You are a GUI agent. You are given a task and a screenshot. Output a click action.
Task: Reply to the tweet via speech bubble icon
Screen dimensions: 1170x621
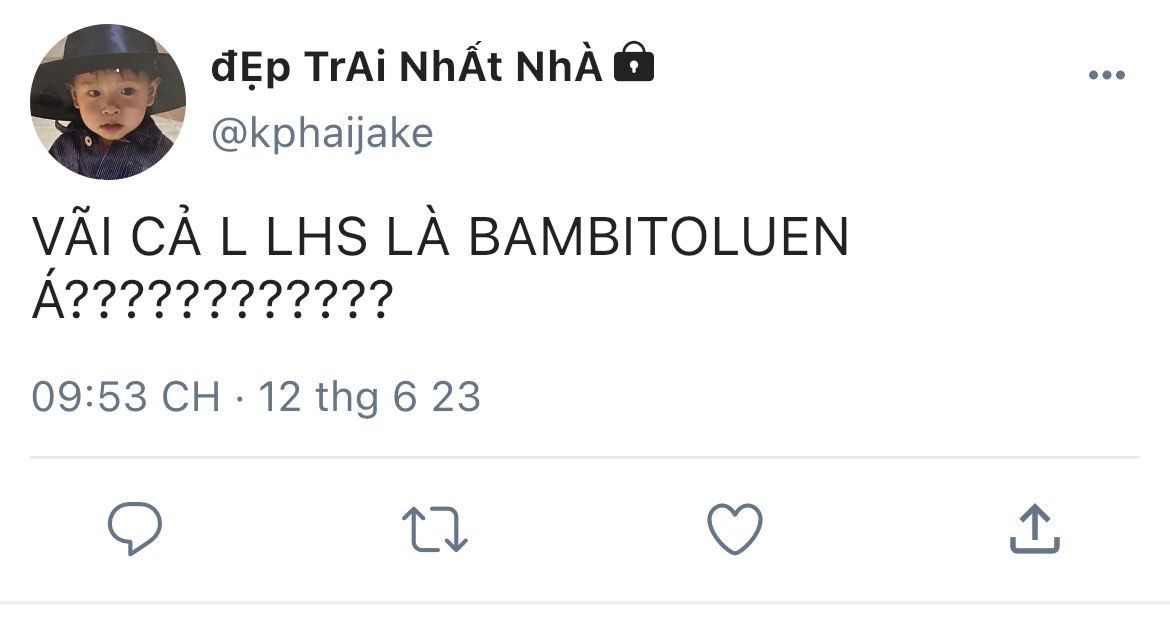pyautogui.click(x=135, y=528)
